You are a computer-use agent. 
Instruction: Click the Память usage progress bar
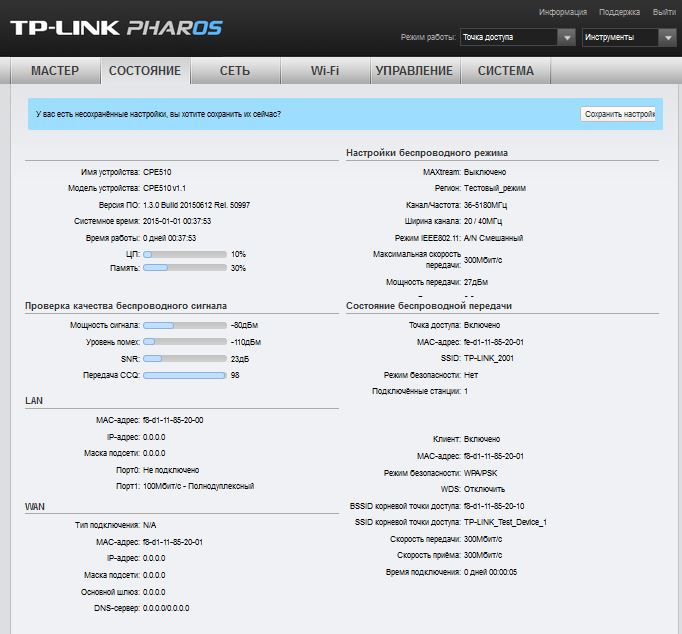pos(185,268)
